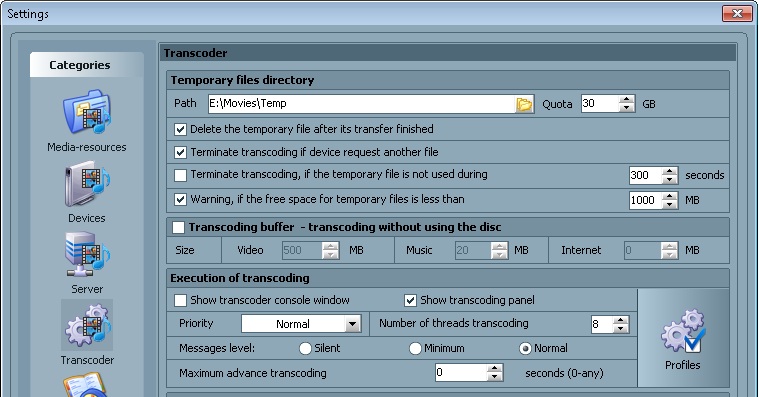Click the maximum advance transcoding field
The width and height of the screenshot is (759, 397).
(x=461, y=373)
